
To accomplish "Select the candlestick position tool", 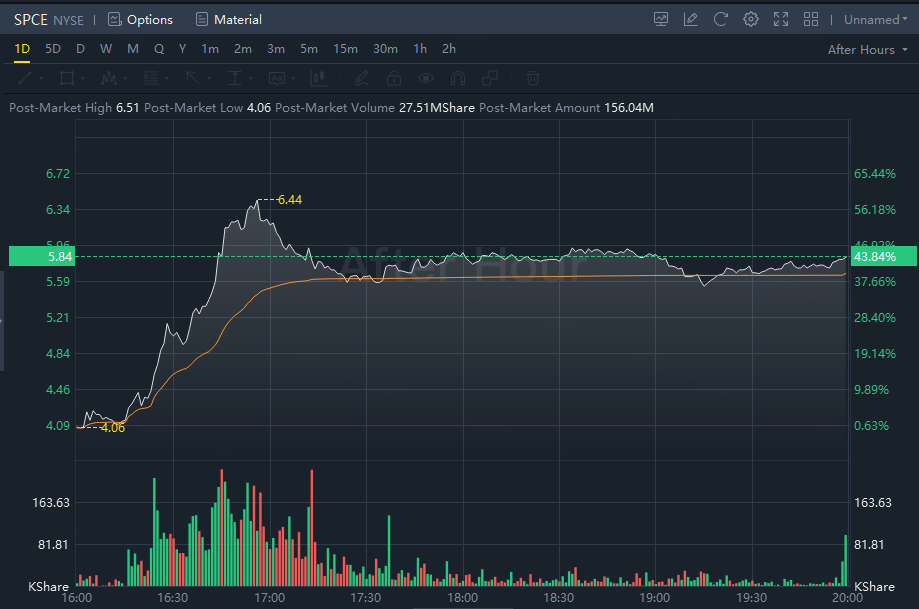I will point(318,78).
